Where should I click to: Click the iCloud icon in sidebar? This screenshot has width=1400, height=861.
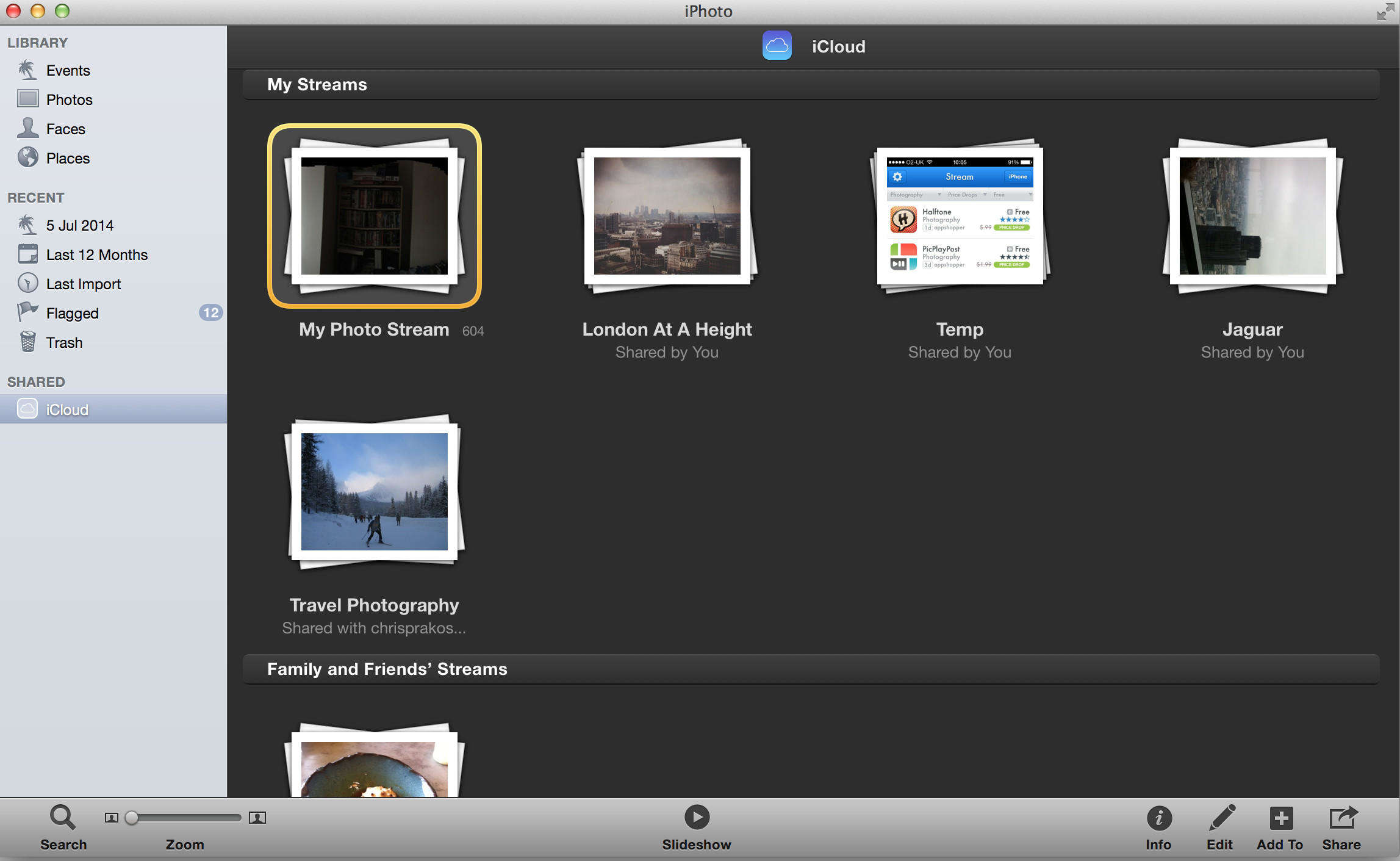pyautogui.click(x=27, y=409)
